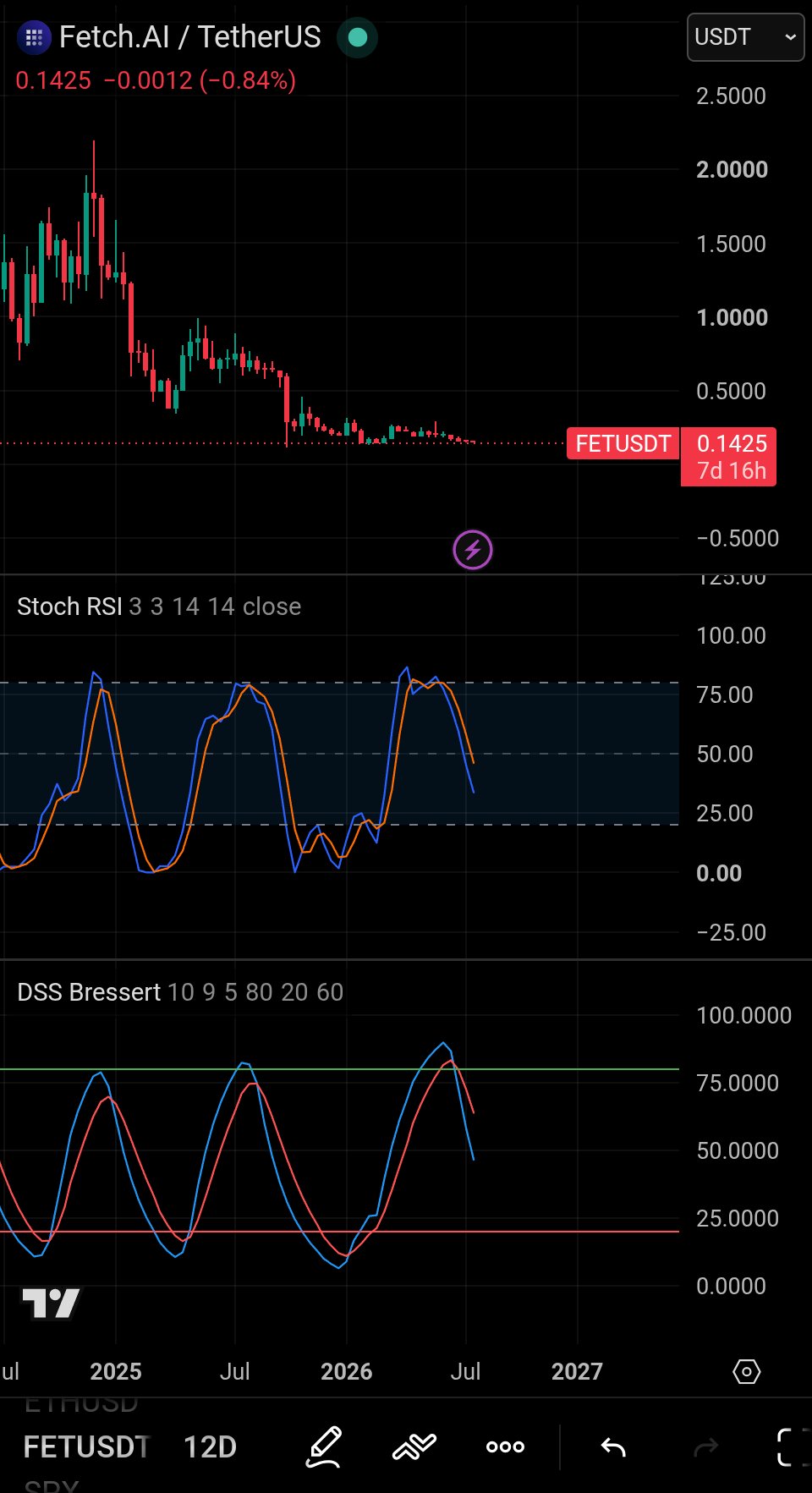The width and height of the screenshot is (812, 1493).
Task: Tap the 0.1425 −0.0012 change readout
Action: 156,80
